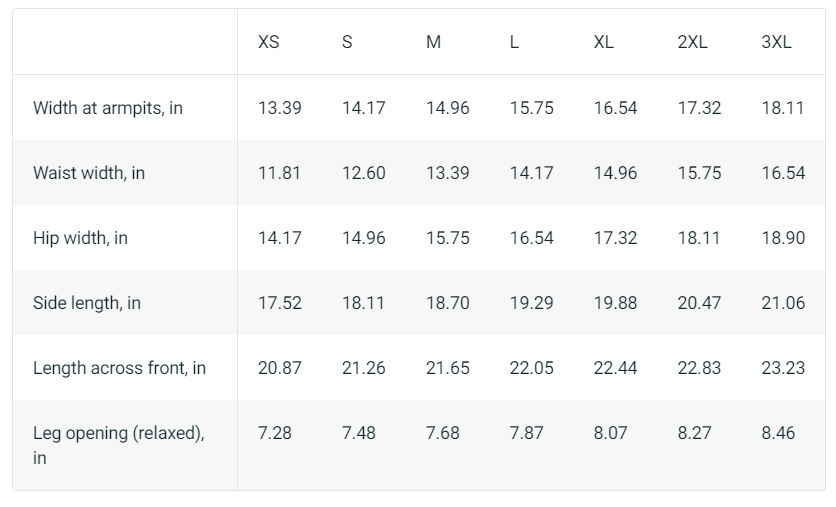This screenshot has height=507, width=836.
Task: Click the 'Waist width, in' row label
Action: (x=89, y=173)
